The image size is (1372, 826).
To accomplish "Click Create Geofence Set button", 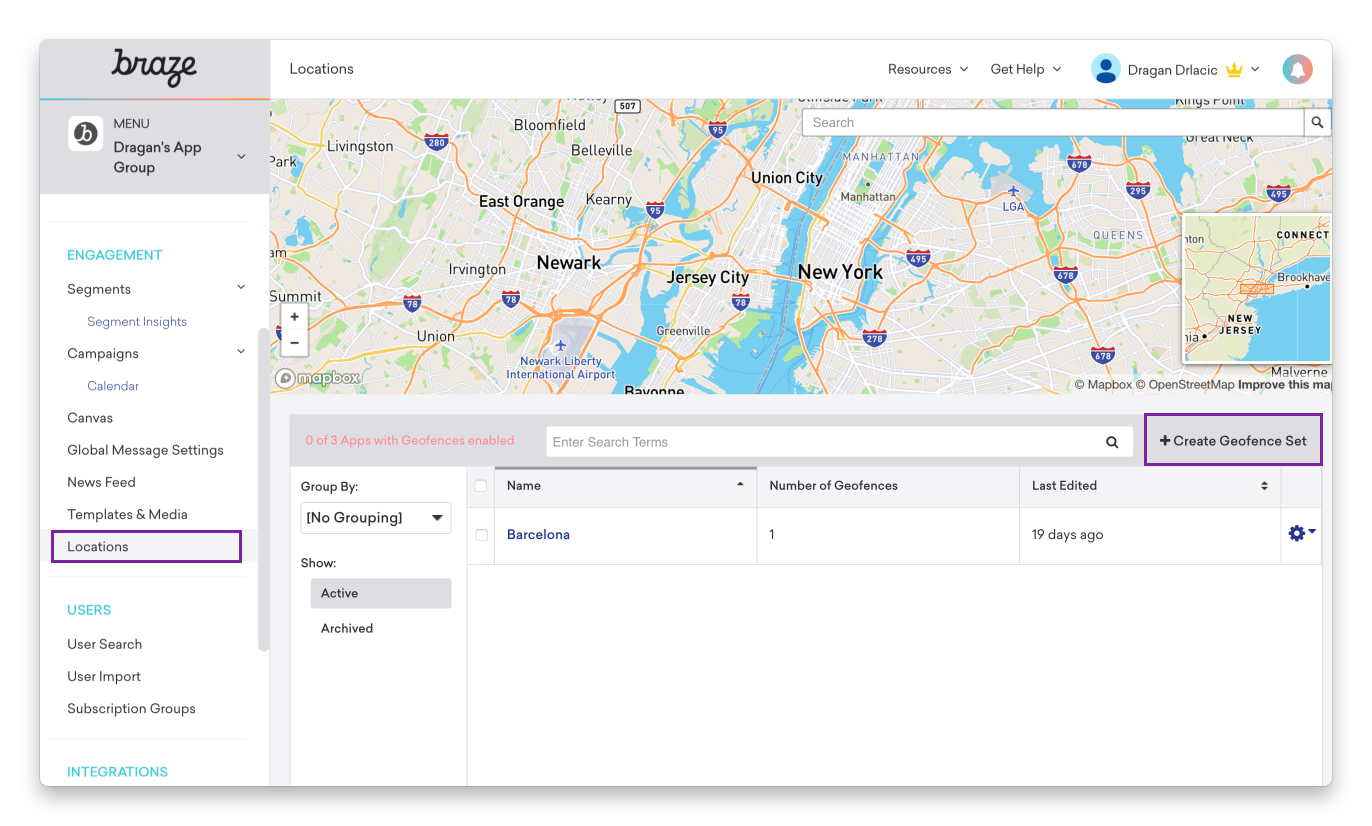I will tap(1233, 440).
